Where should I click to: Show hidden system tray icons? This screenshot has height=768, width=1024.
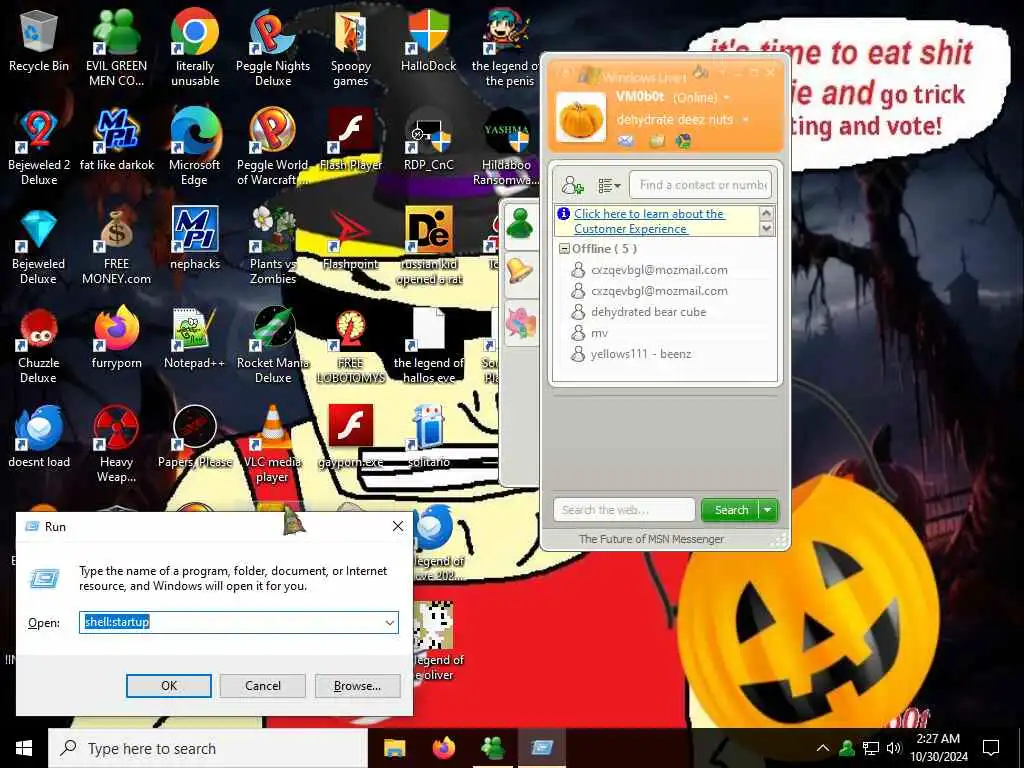[823, 748]
